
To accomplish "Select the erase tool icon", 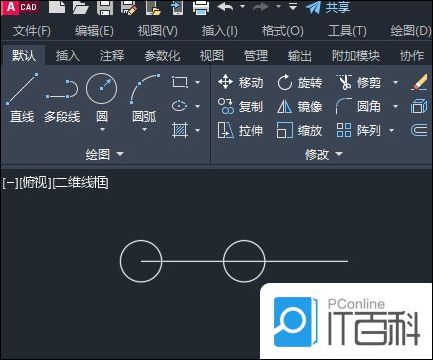I will pos(419,82).
